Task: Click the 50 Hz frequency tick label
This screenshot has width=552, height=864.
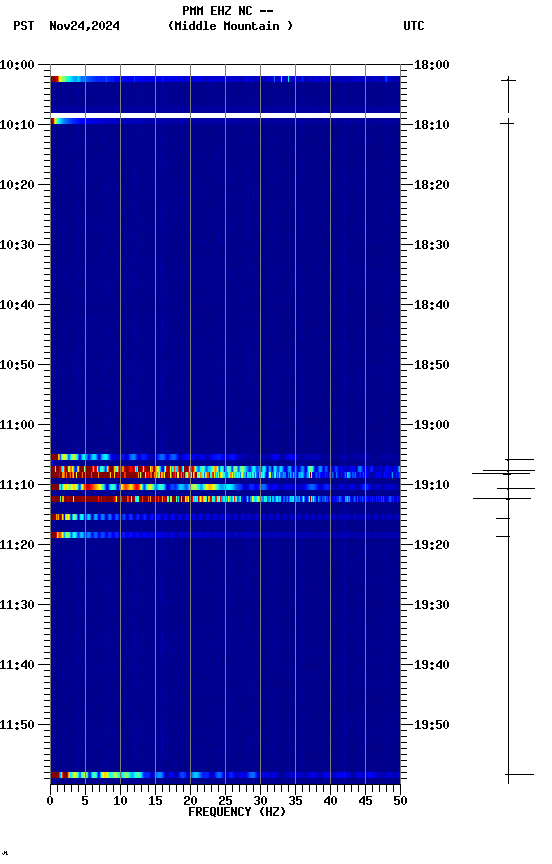Action: 400,801
